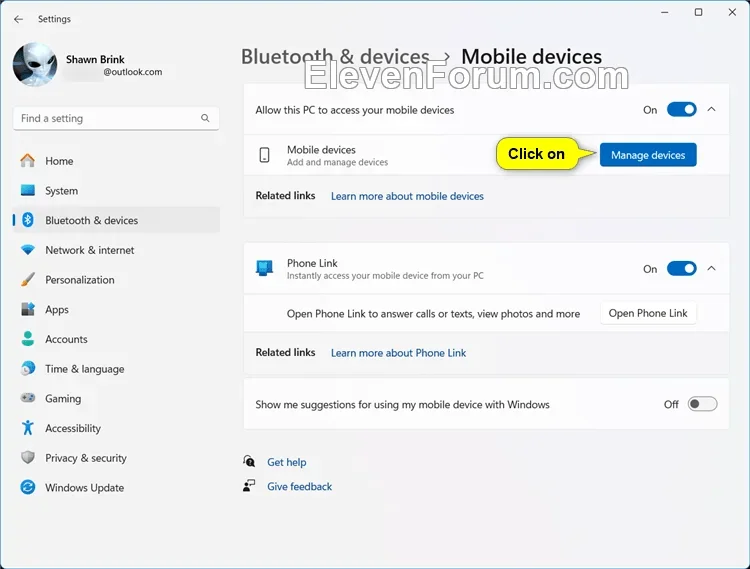
Task: Click the Find a setting search box
Action: (116, 118)
